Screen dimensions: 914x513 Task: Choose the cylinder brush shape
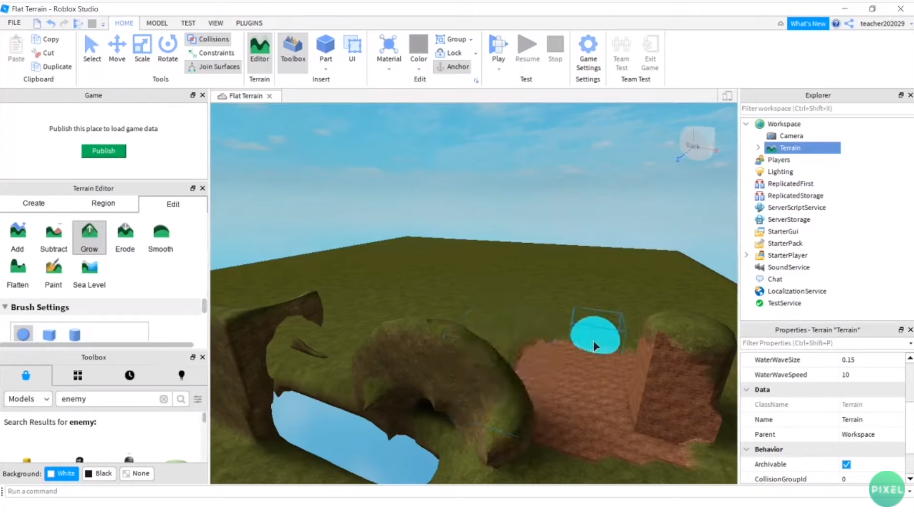click(75, 335)
